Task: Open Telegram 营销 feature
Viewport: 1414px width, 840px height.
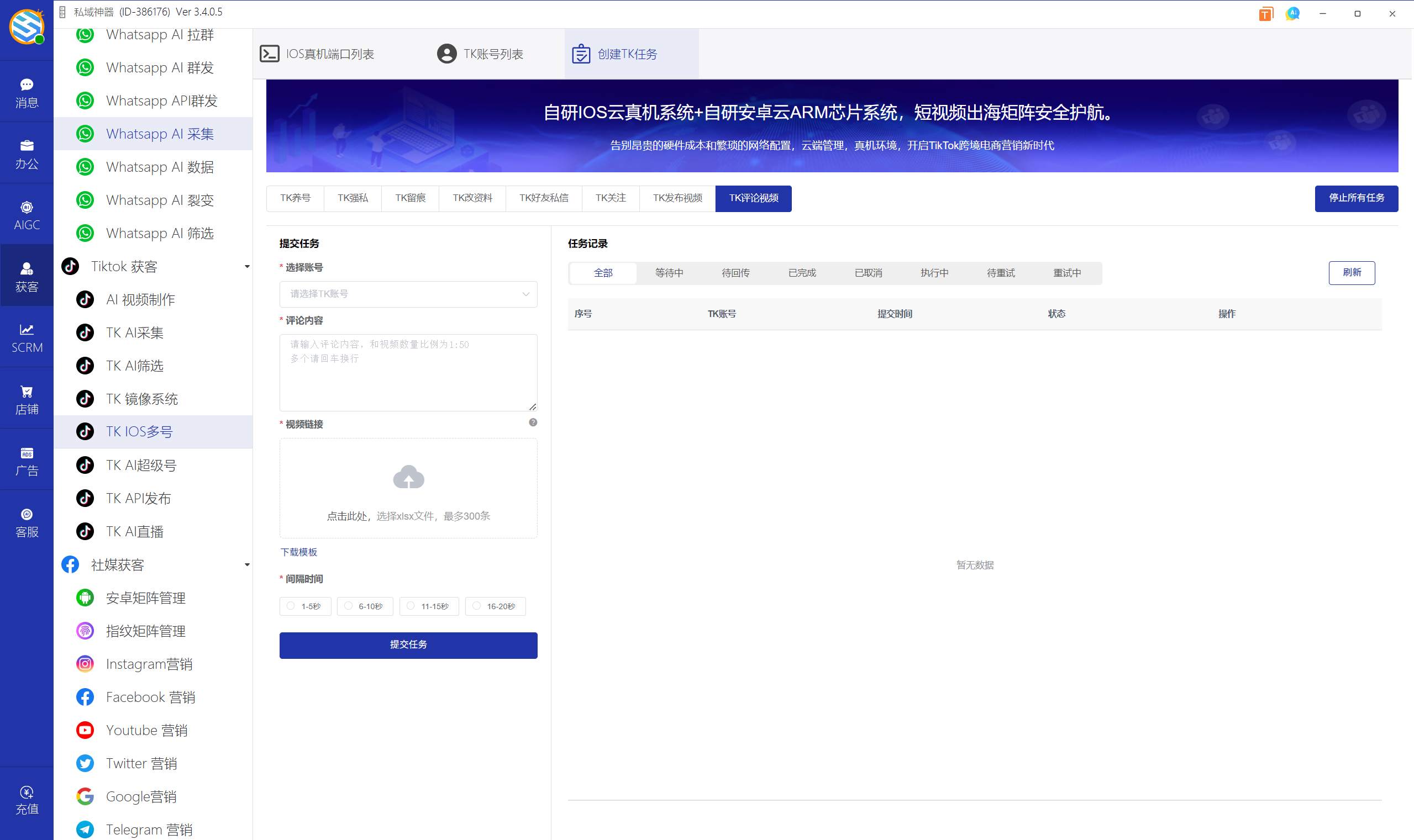Action: (149, 828)
